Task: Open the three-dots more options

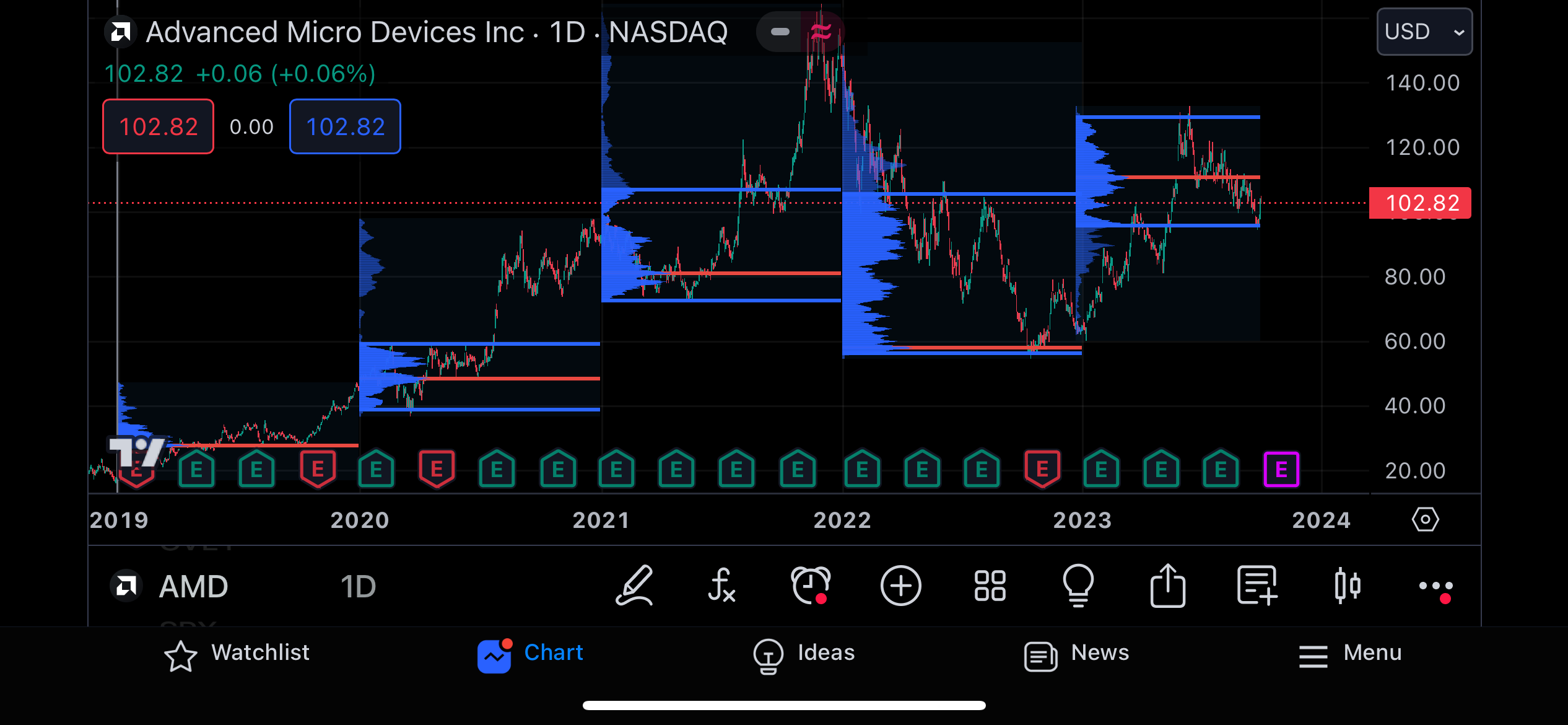Action: pos(1435,586)
